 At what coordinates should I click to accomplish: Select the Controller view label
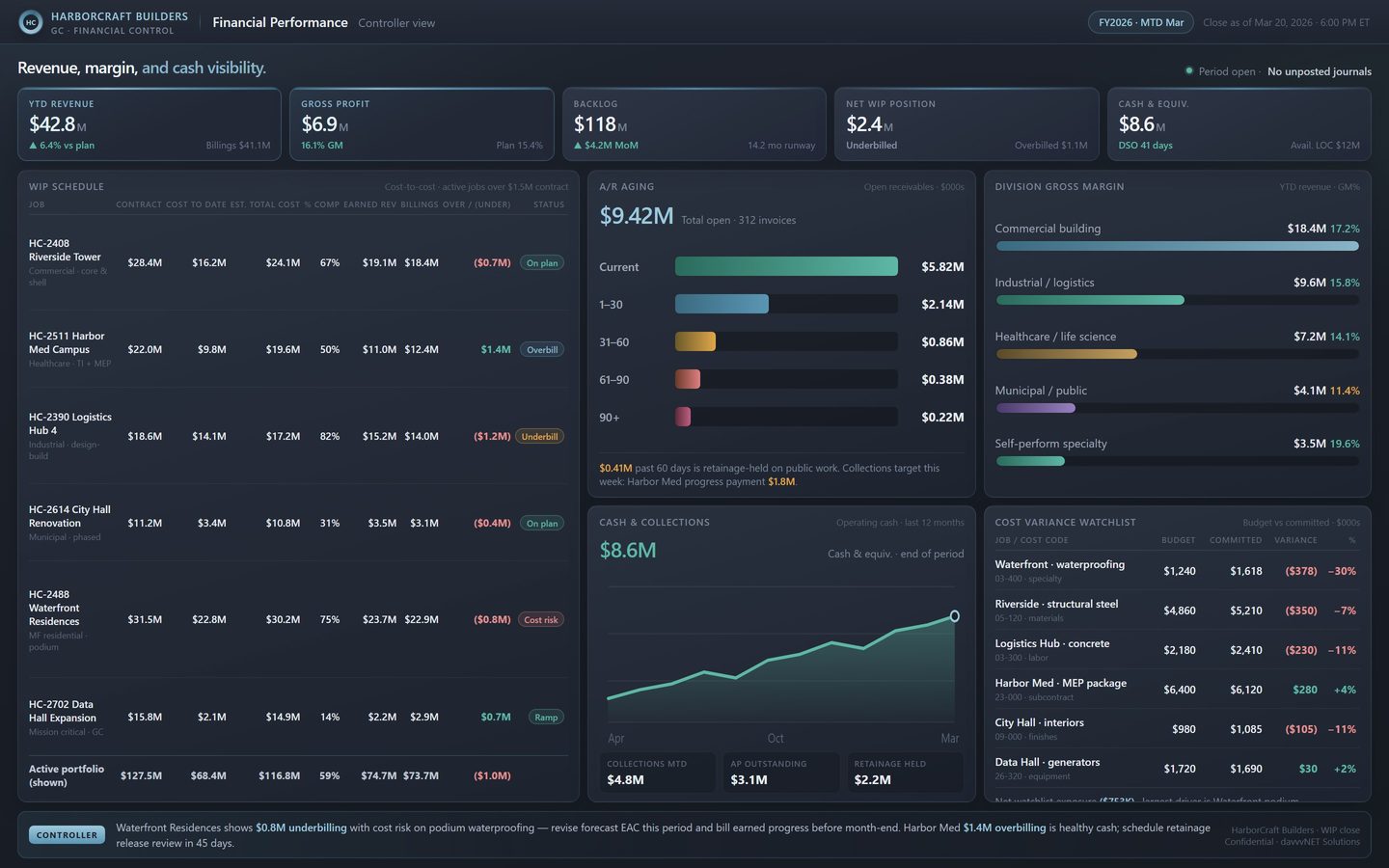click(396, 23)
